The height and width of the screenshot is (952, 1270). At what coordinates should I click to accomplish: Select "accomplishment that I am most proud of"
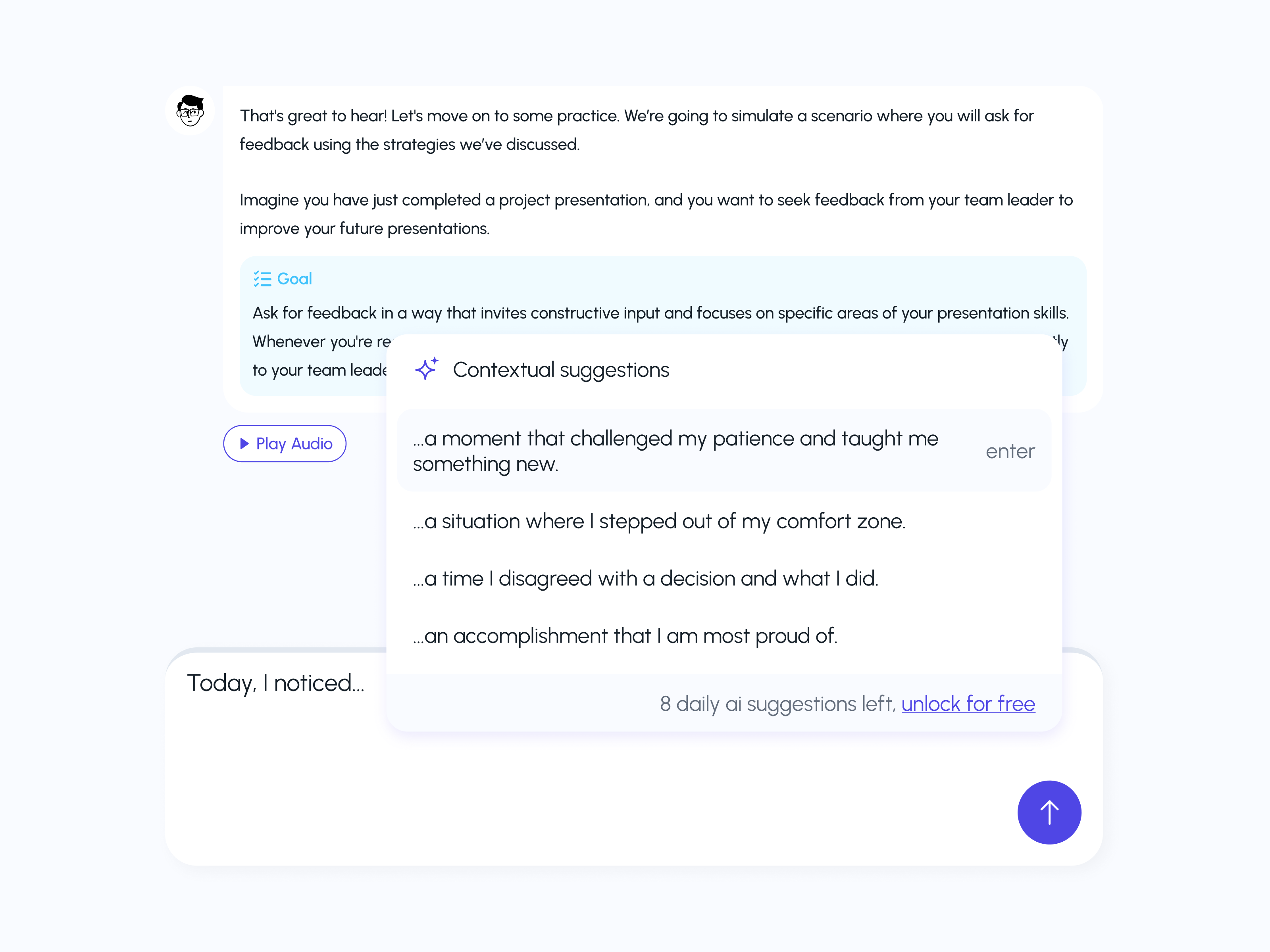[x=625, y=636]
